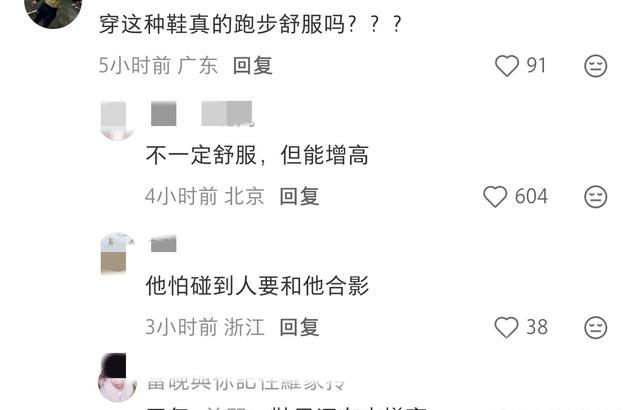Viewport: 640px width, 410px height.
Task: Reply to the 北京 comment posted 4小时前
Action: pos(299,197)
